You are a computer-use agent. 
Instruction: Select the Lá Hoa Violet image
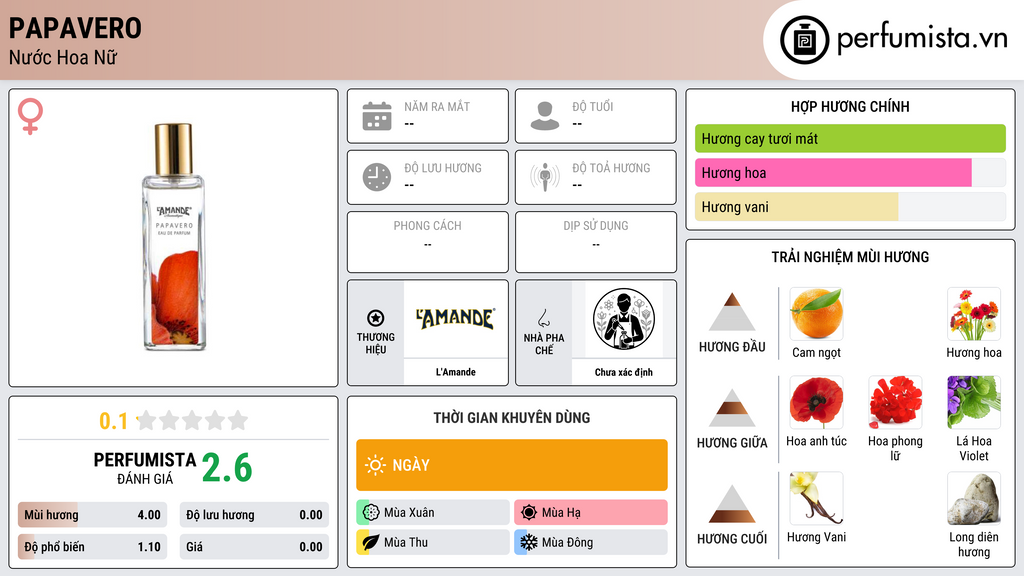(x=974, y=402)
